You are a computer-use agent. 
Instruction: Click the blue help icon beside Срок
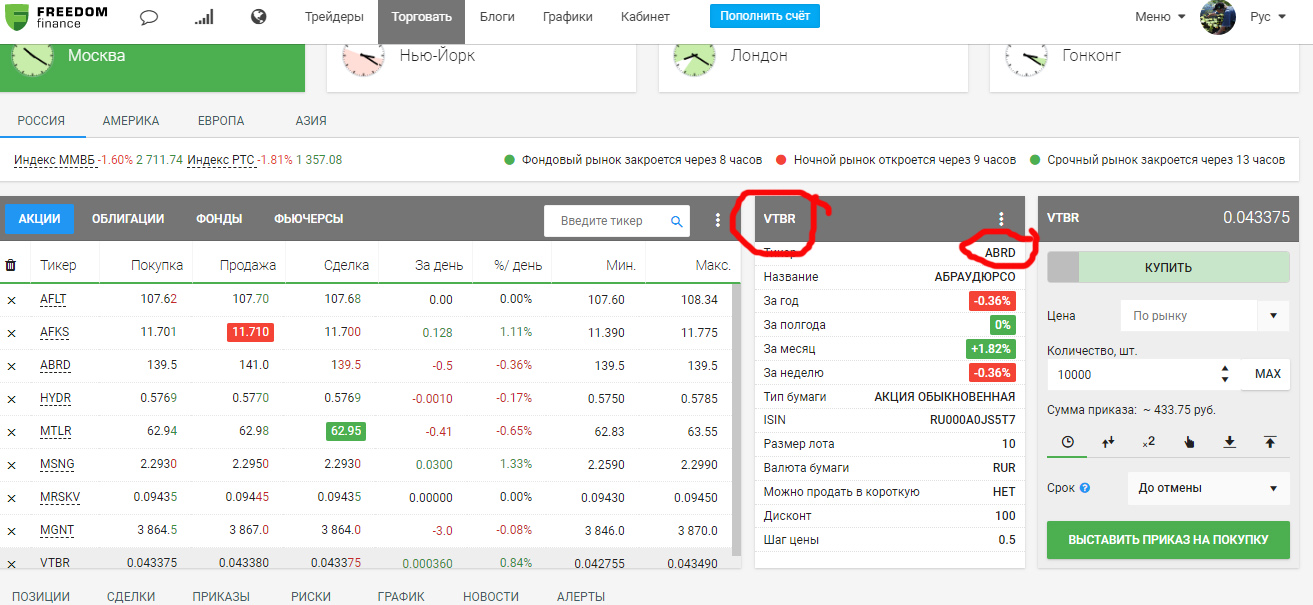[1085, 489]
